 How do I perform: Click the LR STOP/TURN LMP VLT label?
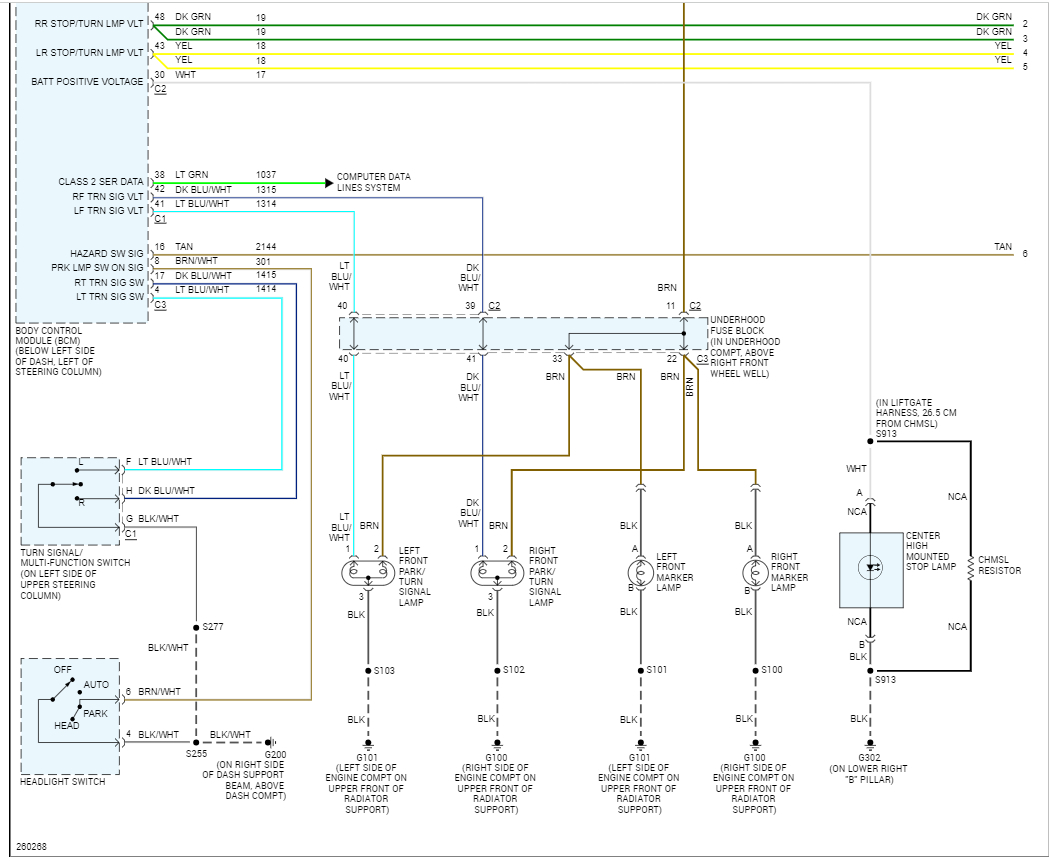[x=90, y=52]
